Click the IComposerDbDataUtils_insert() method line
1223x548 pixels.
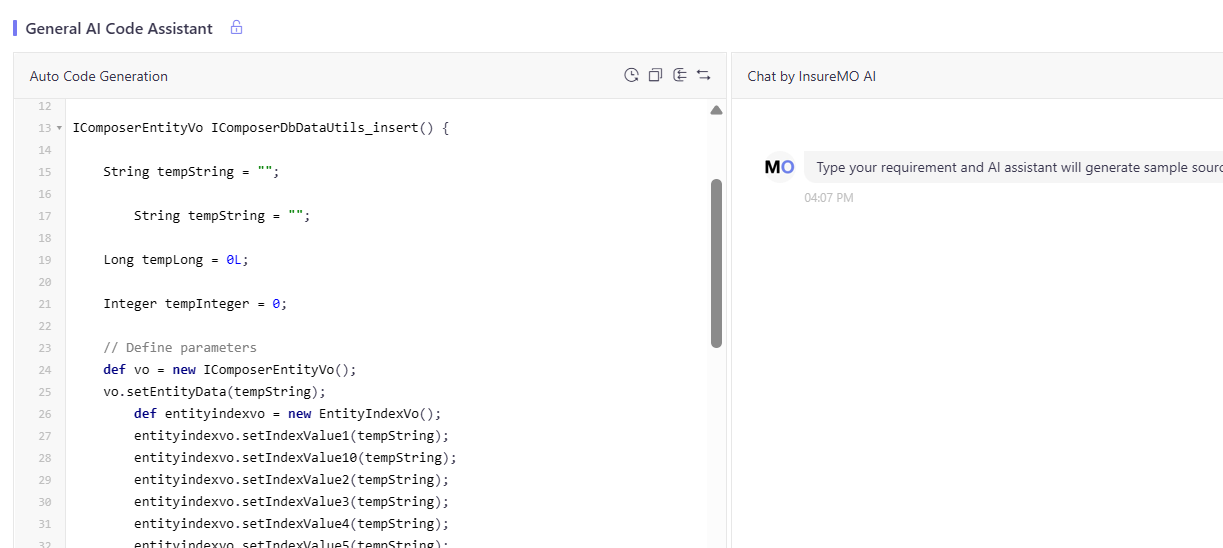click(261, 128)
